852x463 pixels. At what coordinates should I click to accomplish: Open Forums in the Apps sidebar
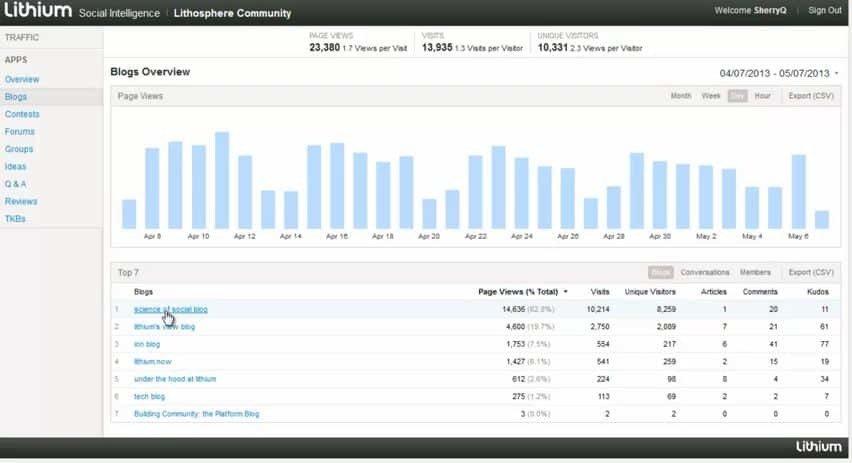(20, 131)
